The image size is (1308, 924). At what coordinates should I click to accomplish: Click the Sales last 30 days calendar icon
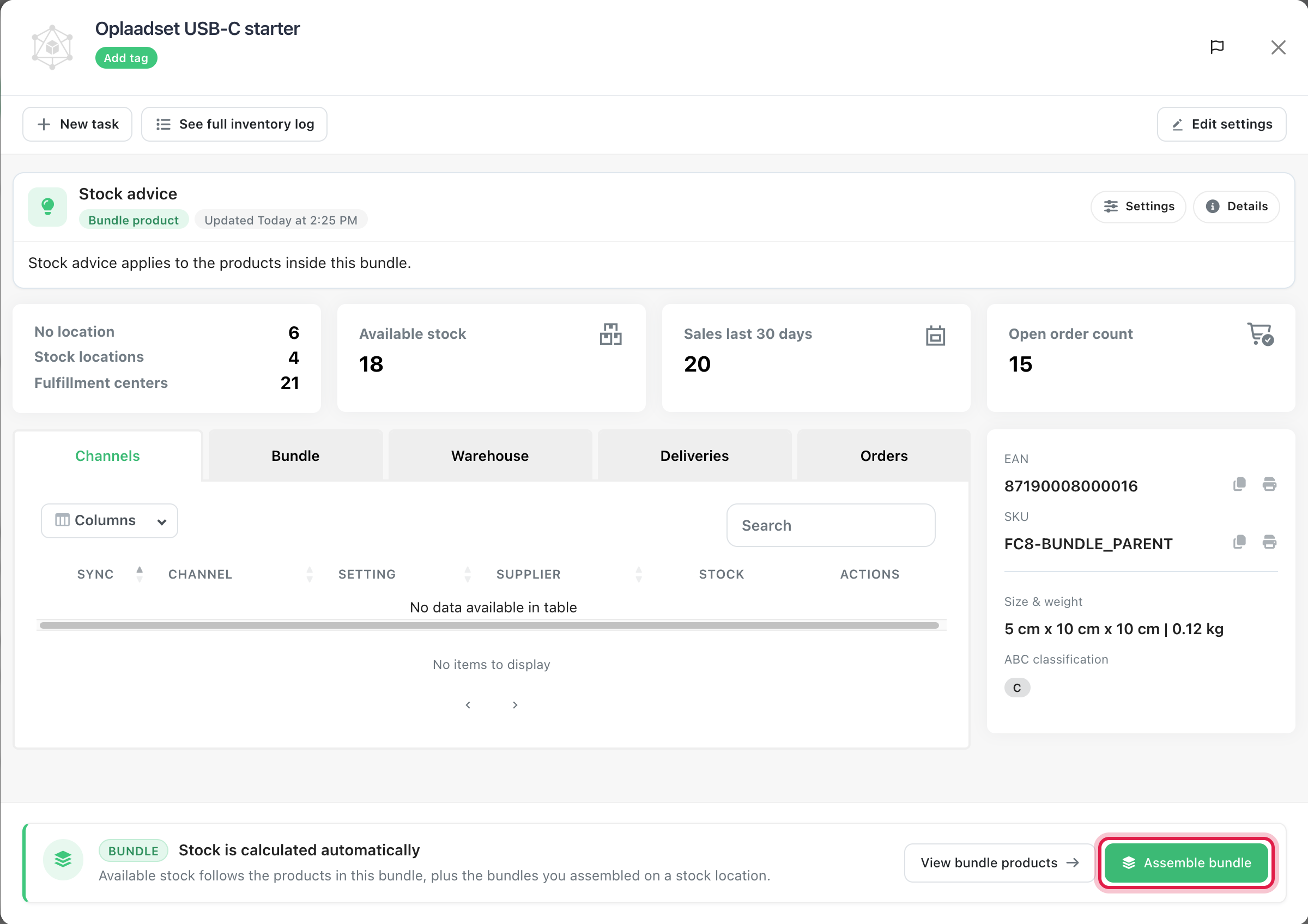[x=935, y=335]
